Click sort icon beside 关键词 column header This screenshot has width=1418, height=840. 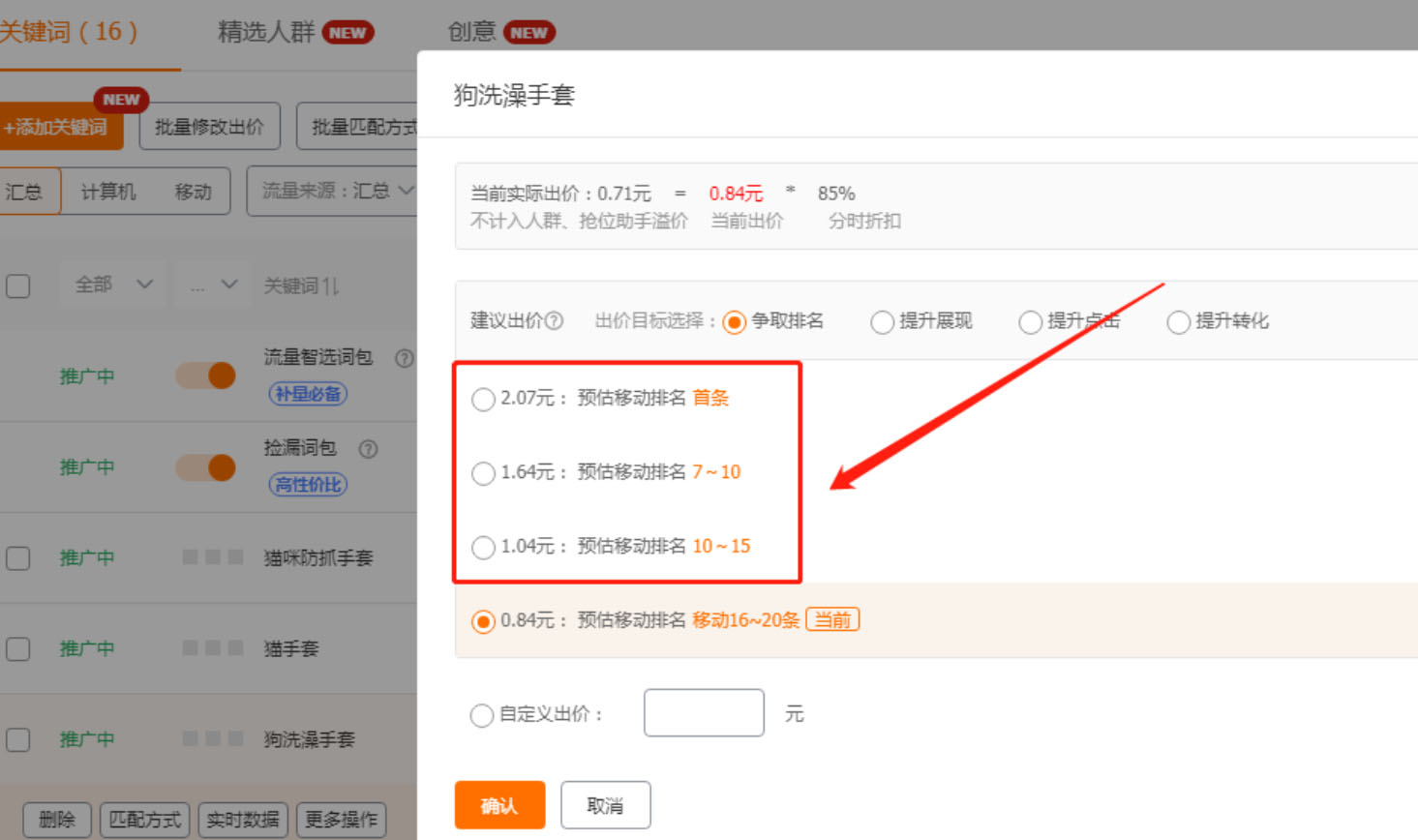pos(330,285)
